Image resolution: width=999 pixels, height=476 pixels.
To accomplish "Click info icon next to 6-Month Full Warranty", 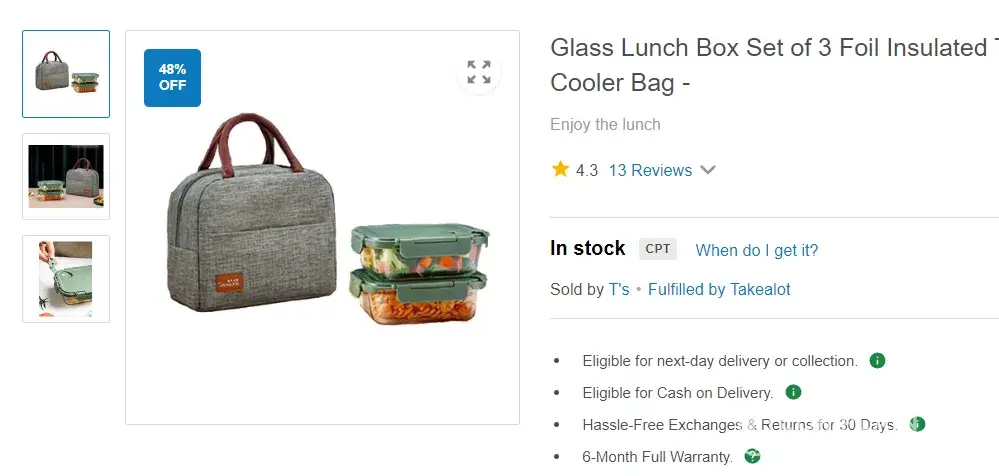I will (752, 456).
